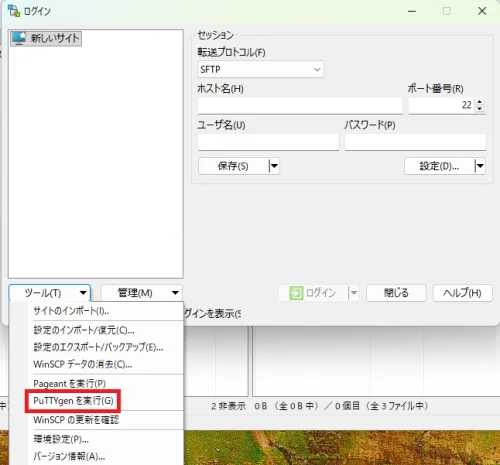The height and width of the screenshot is (465, 500).
Task: Click the 閉じる button
Action: pos(396,293)
